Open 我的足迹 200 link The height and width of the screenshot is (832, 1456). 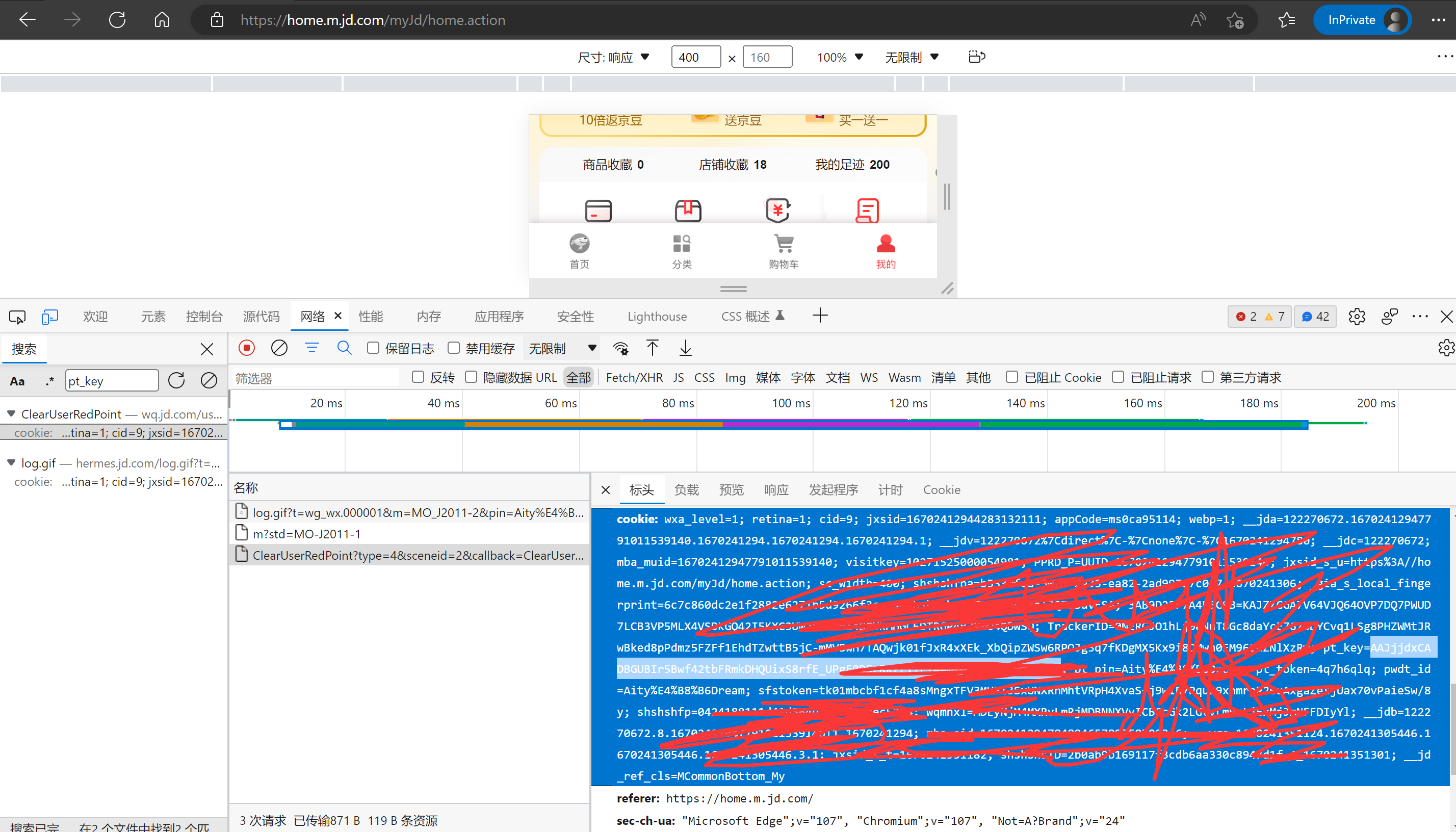tap(852, 165)
